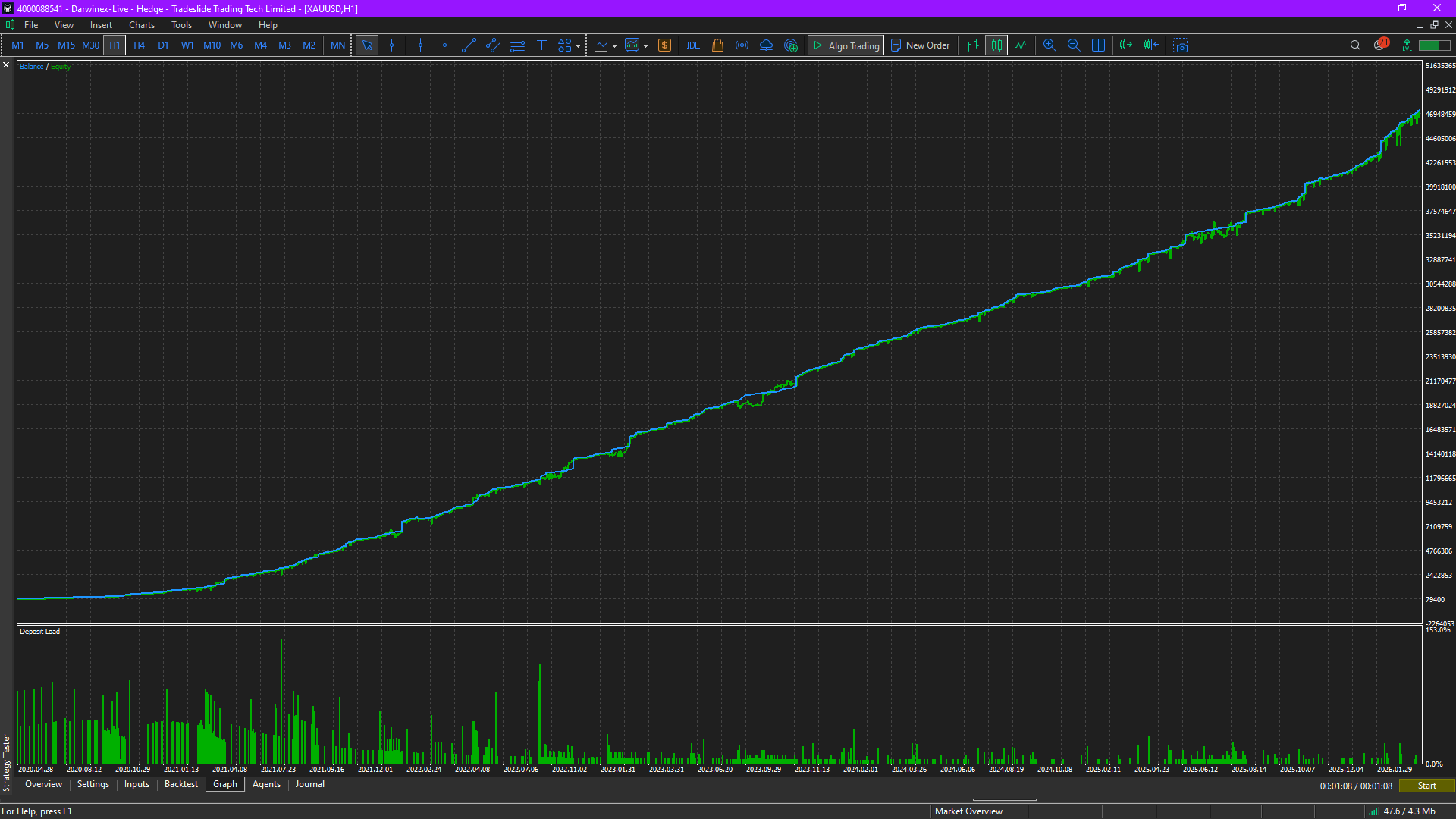
Task: Select the H4 timeframe
Action: pos(139,45)
